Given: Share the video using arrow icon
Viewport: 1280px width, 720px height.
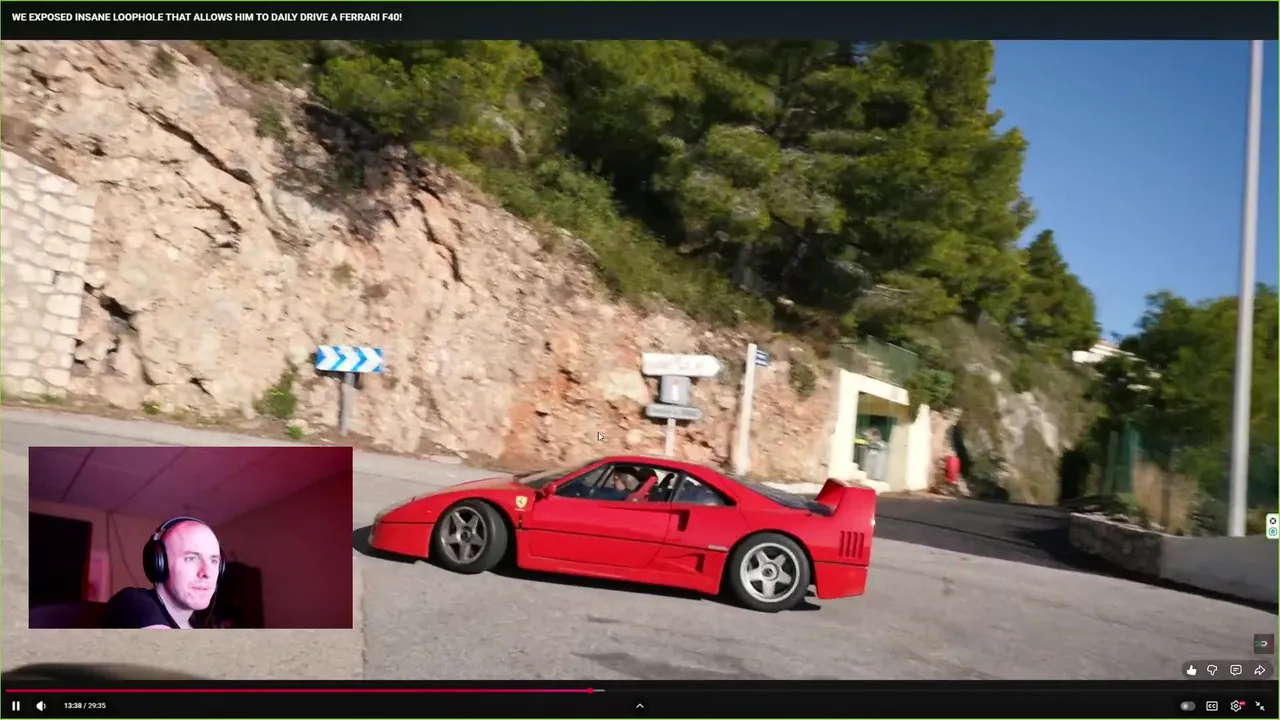Looking at the screenshot, I should (1260, 670).
